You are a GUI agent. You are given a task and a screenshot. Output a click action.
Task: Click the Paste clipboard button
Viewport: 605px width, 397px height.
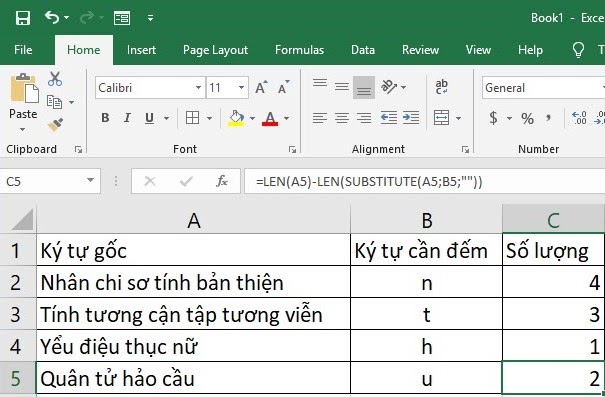[24, 88]
